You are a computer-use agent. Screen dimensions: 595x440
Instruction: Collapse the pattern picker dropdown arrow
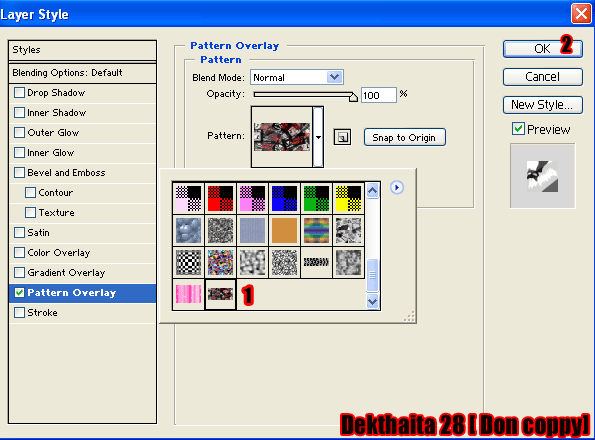(318, 137)
